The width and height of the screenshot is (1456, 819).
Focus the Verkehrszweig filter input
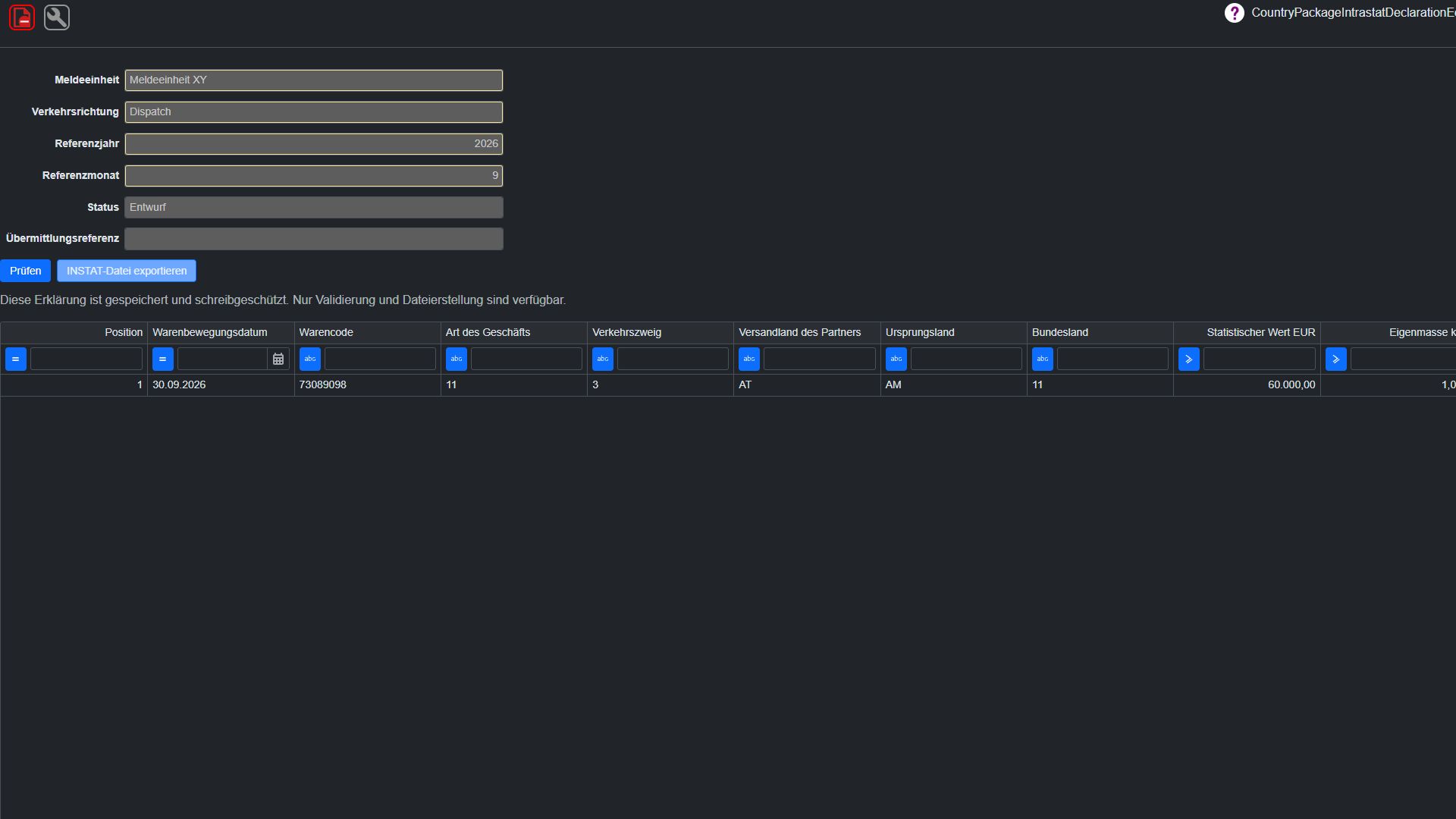coord(673,359)
